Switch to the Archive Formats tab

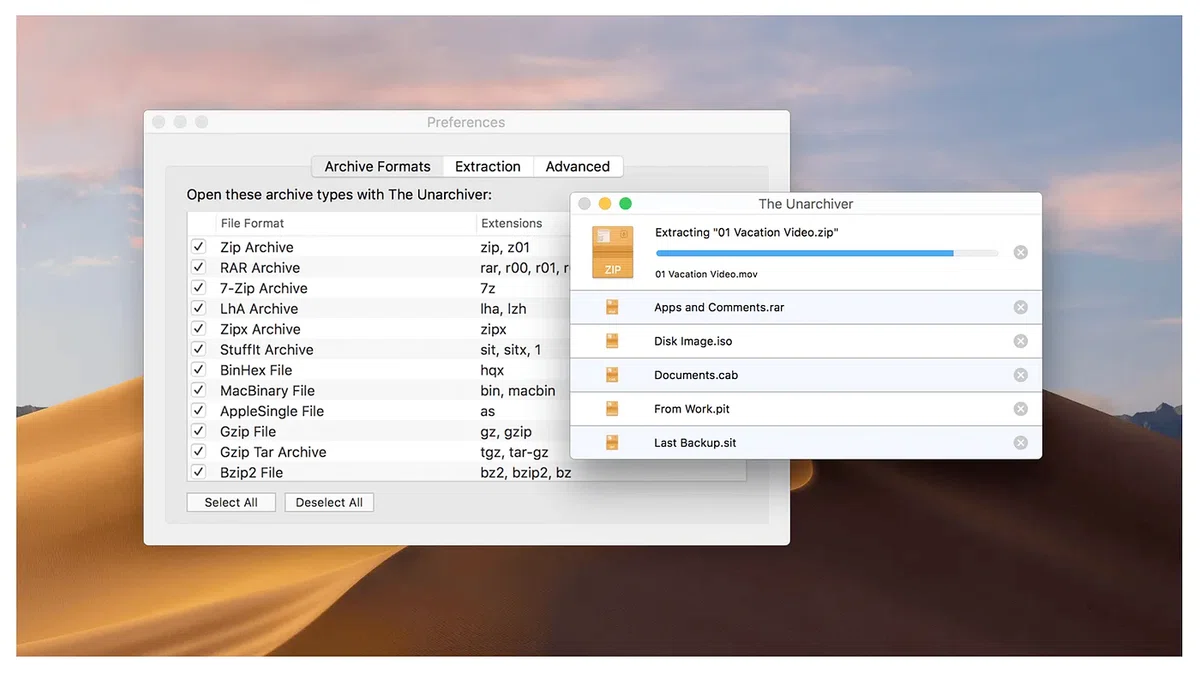point(377,167)
